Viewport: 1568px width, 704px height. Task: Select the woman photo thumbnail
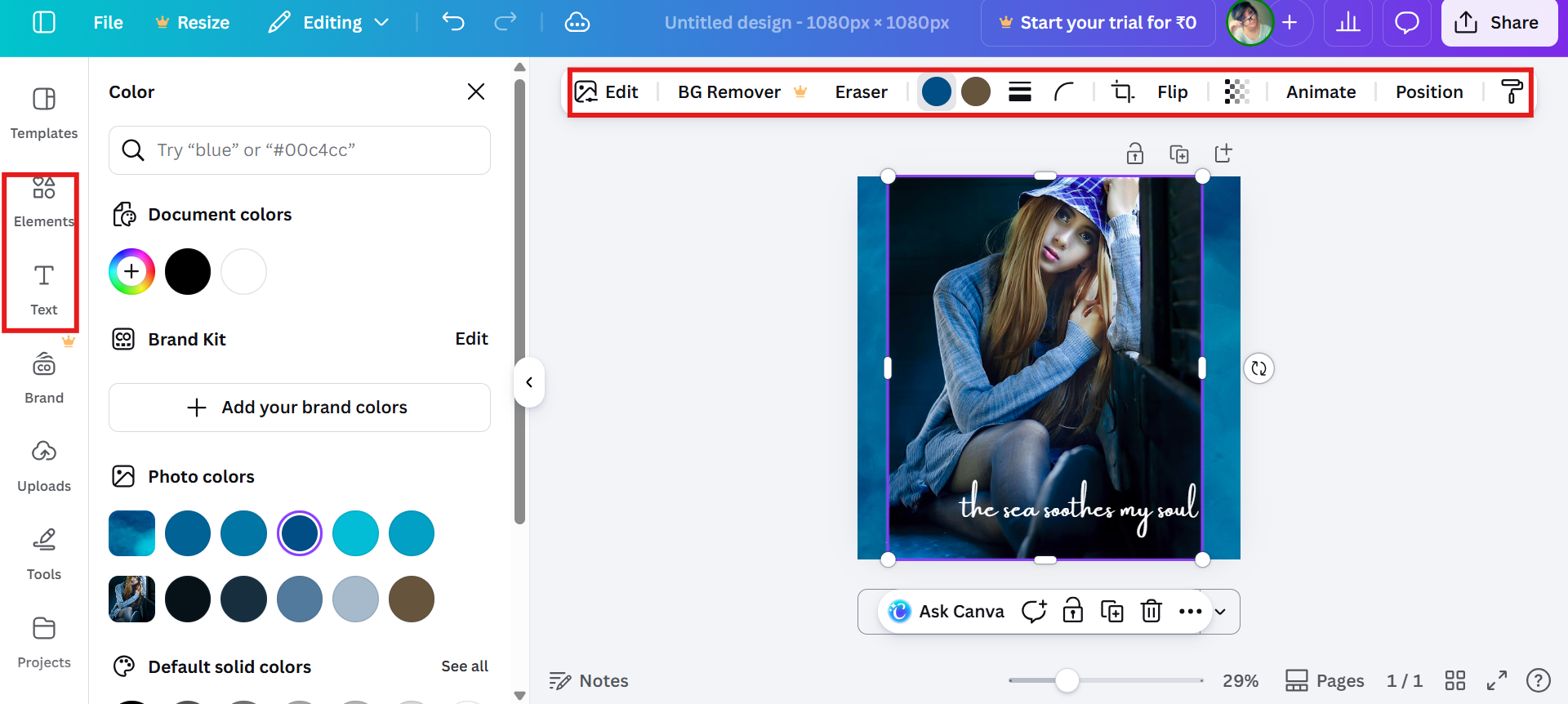pyautogui.click(x=131, y=599)
